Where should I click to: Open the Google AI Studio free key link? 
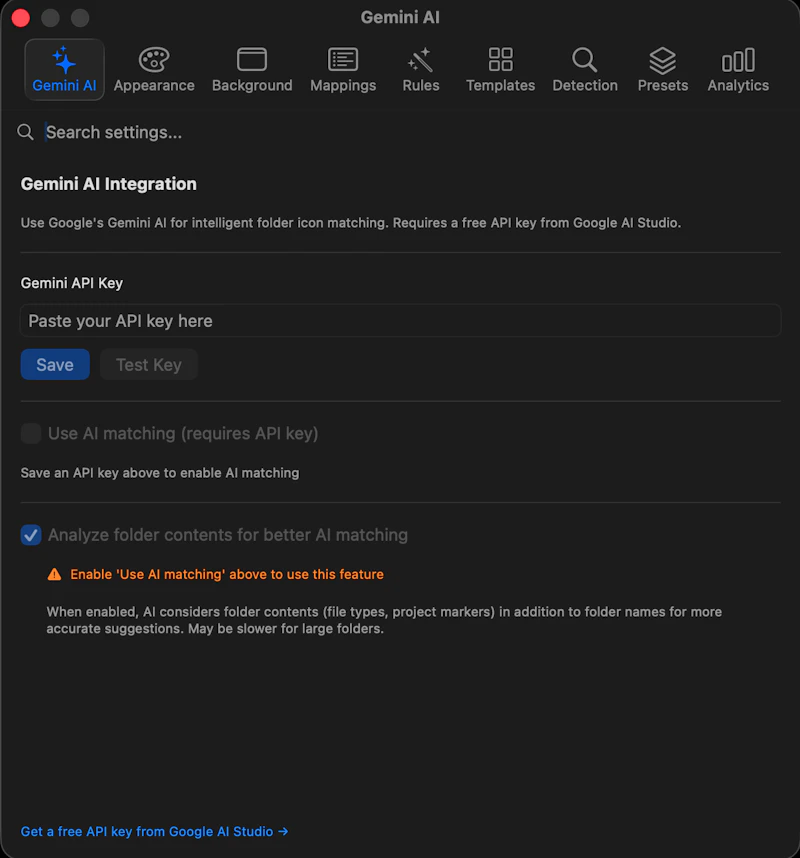(154, 831)
